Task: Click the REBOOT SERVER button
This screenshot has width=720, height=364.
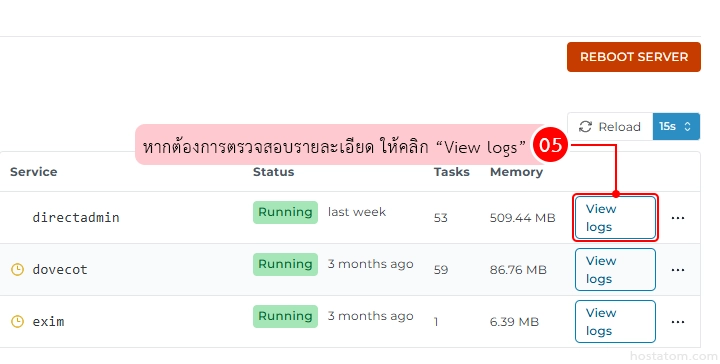Action: [x=634, y=57]
